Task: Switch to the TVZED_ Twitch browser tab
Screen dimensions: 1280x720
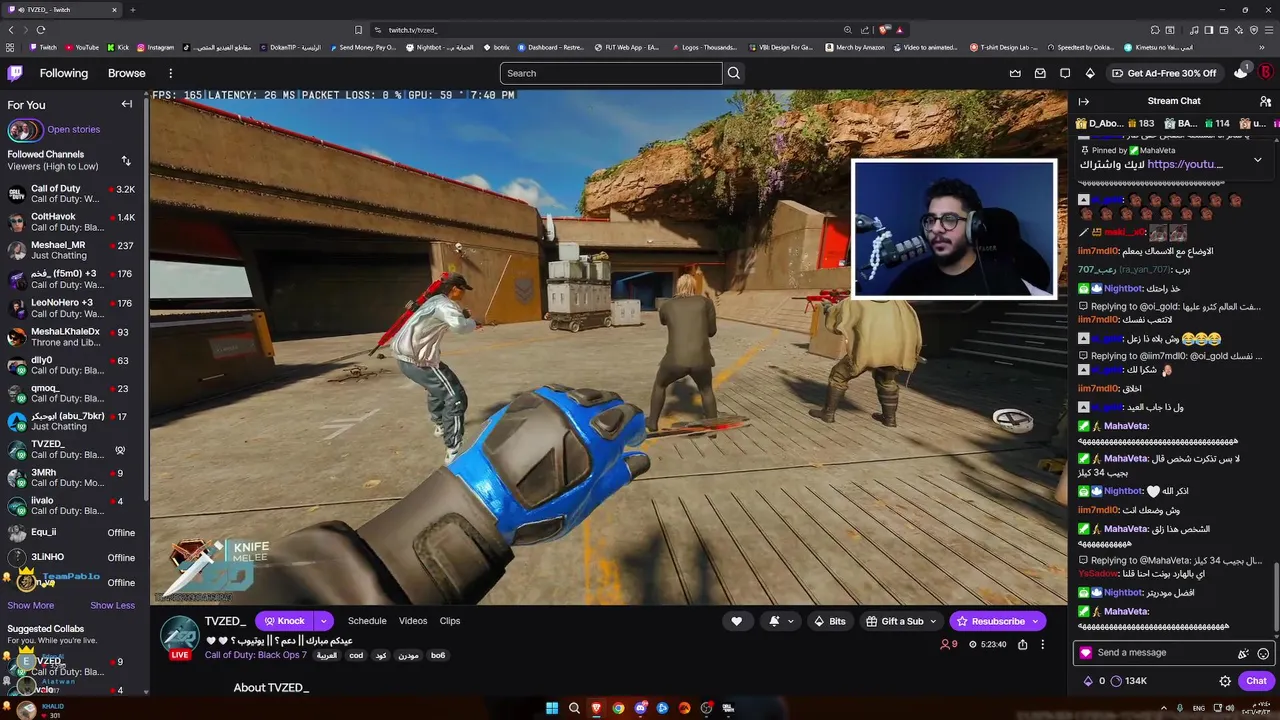Action: pyautogui.click(x=62, y=10)
